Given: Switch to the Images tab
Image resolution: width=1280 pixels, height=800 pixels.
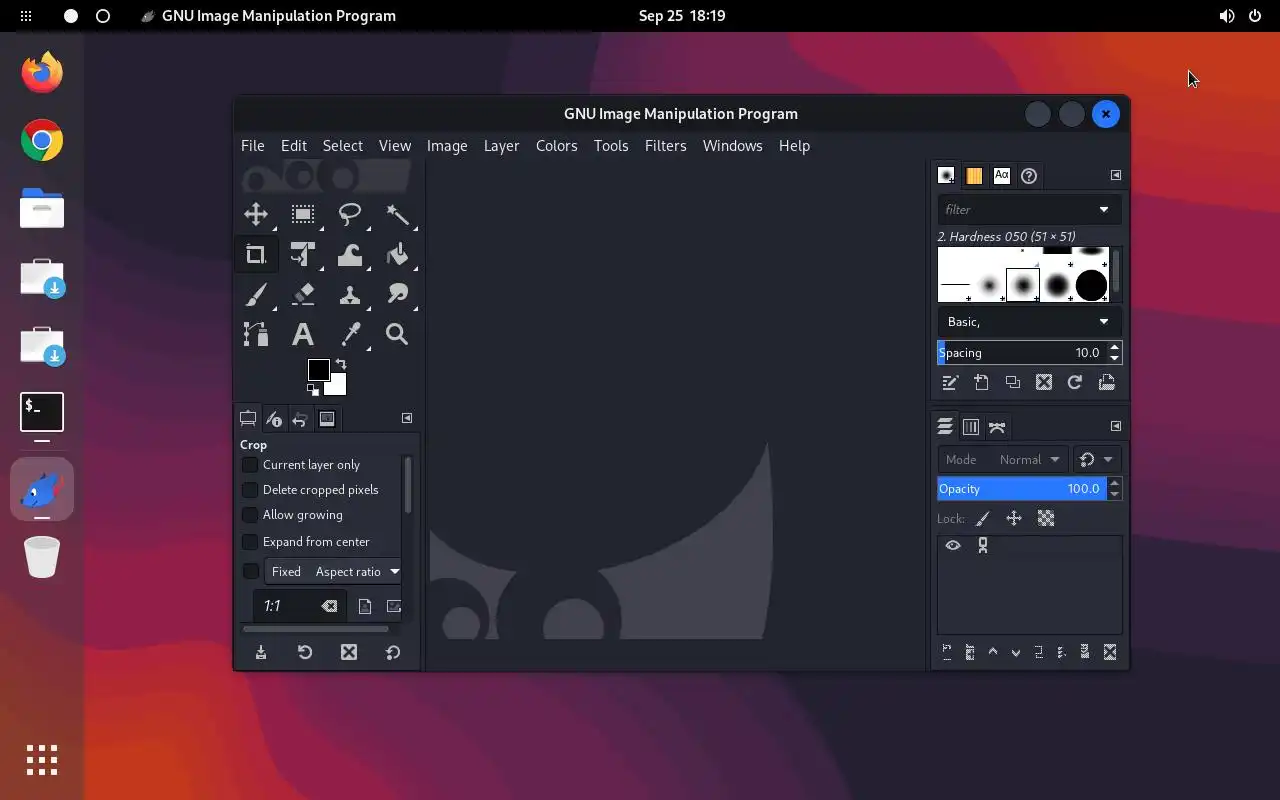Looking at the screenshot, I should point(327,419).
